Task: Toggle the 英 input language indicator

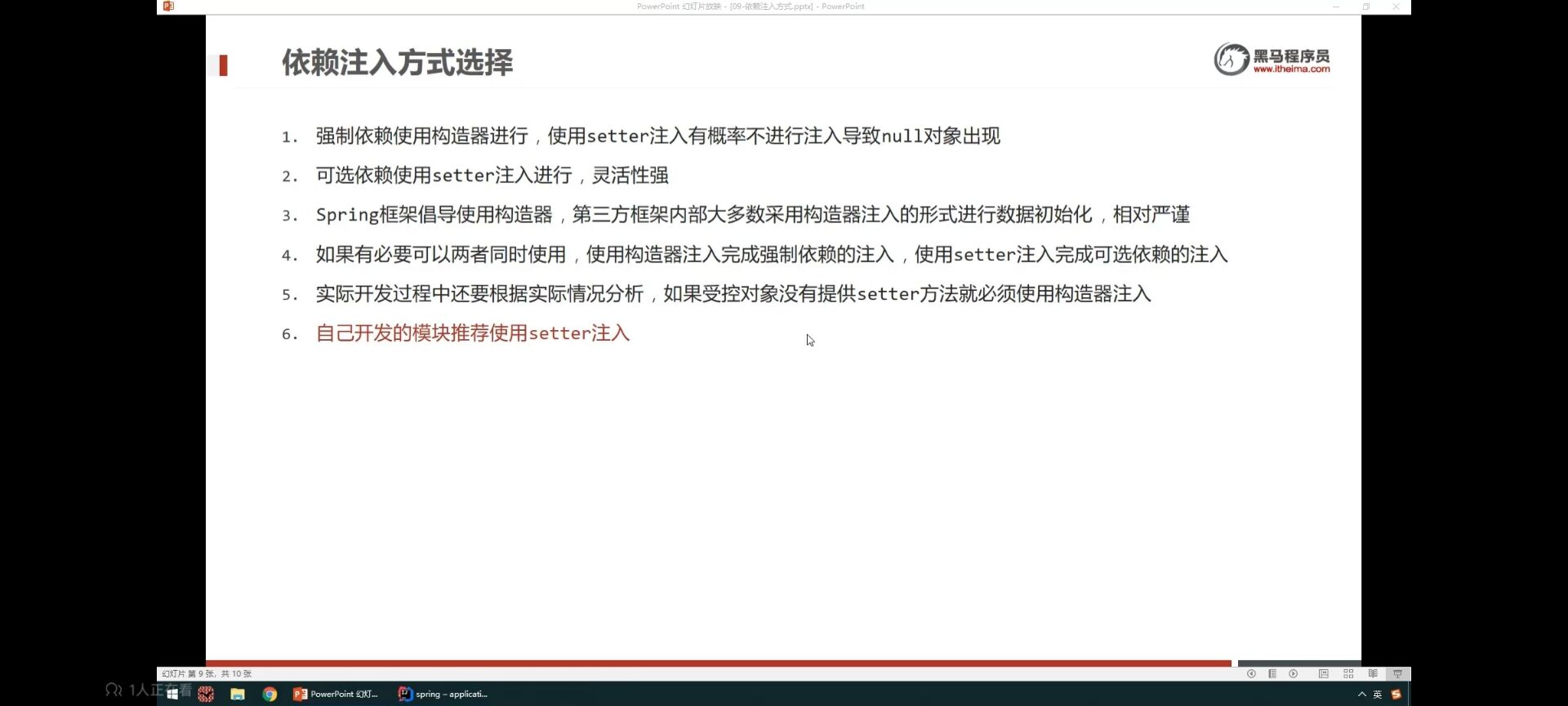Action: pyautogui.click(x=1378, y=695)
